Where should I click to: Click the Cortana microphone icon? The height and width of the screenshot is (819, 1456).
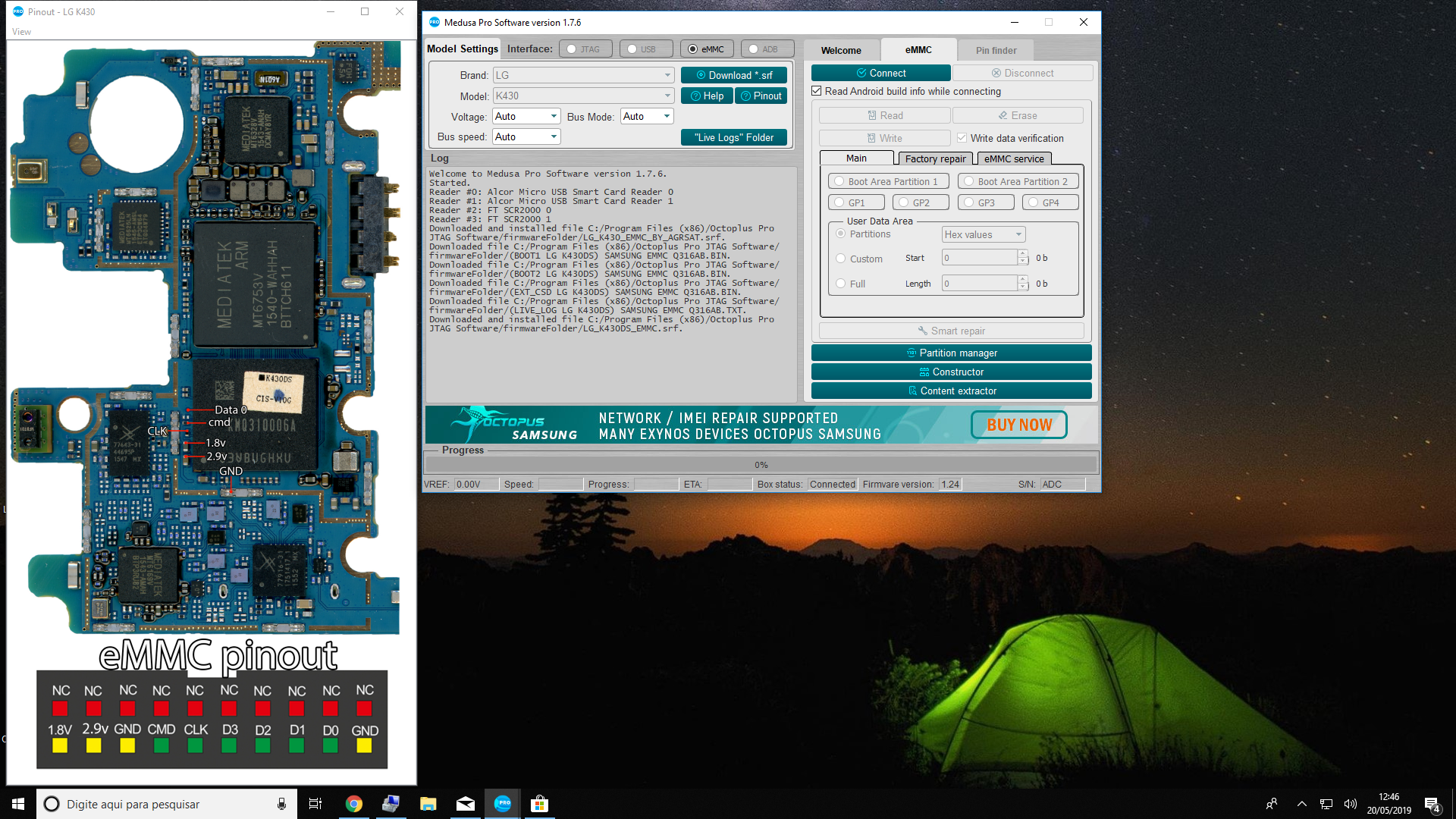(281, 804)
